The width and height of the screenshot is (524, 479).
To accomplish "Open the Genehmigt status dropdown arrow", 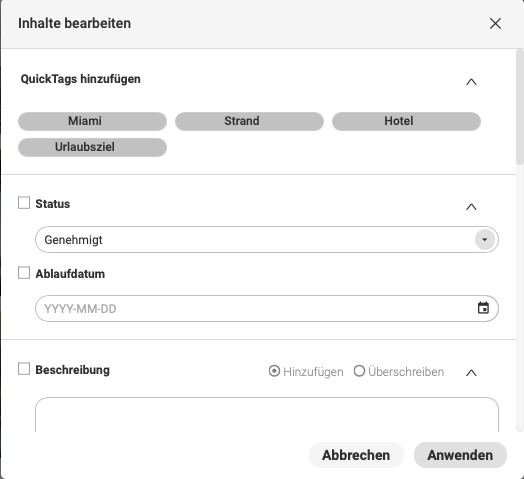I will [485, 239].
